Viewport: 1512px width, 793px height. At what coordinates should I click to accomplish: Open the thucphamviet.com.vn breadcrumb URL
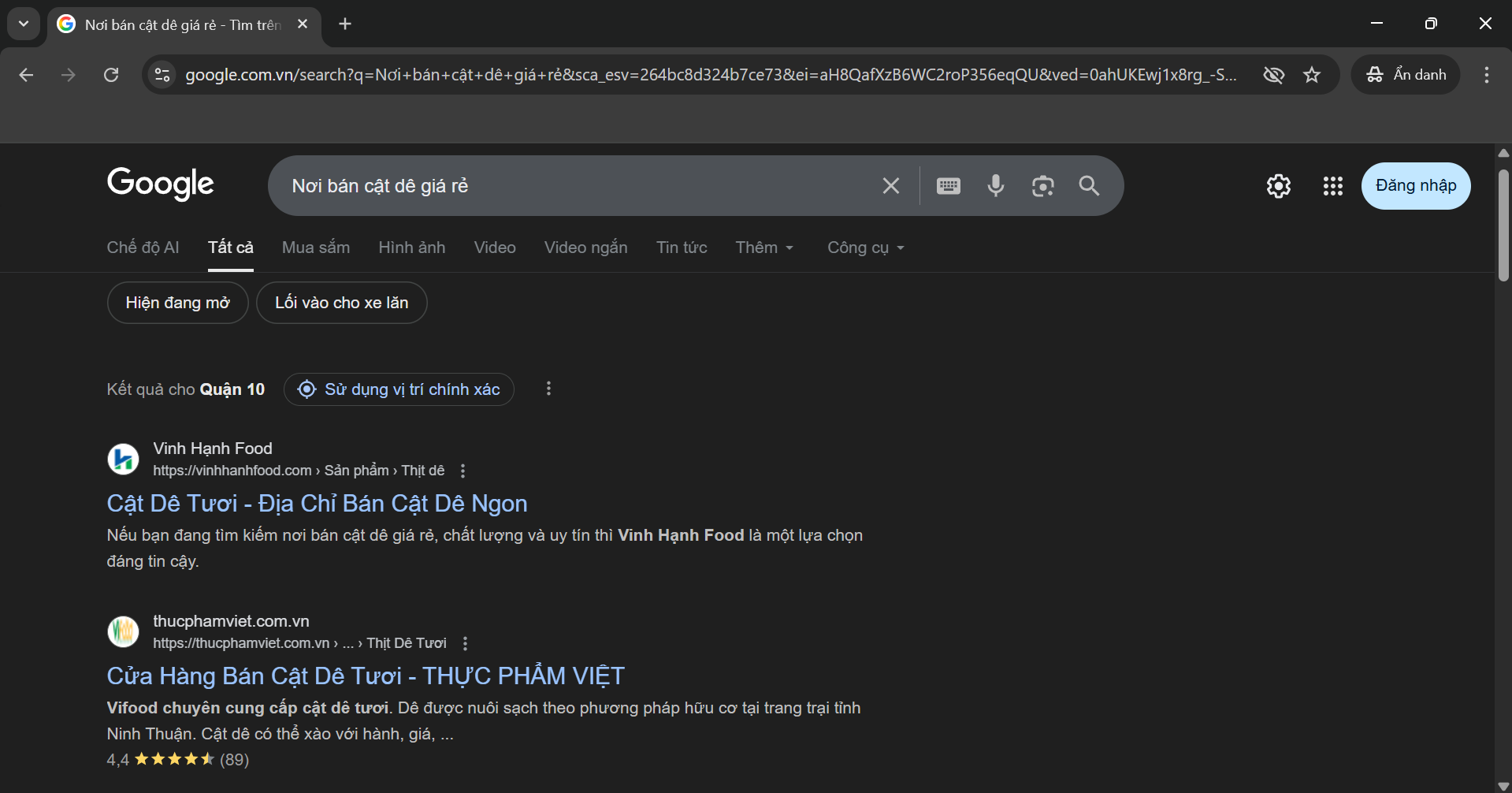click(x=299, y=643)
